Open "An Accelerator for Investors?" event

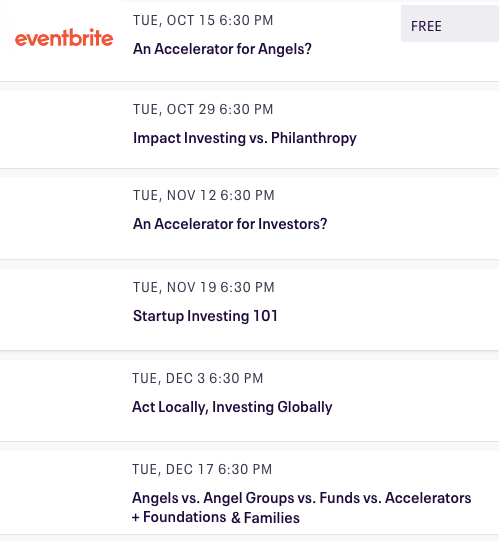point(230,224)
